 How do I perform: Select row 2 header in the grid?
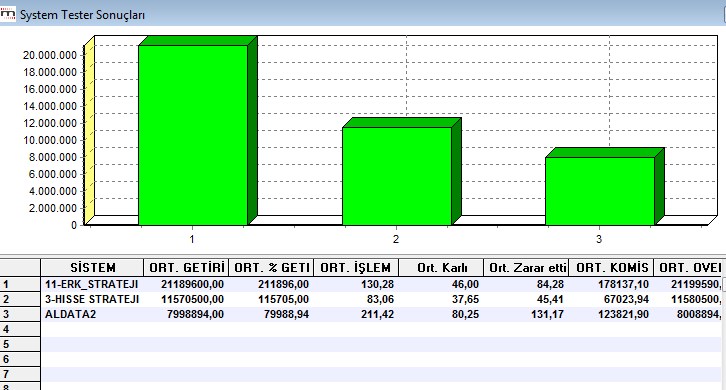pos(20,299)
